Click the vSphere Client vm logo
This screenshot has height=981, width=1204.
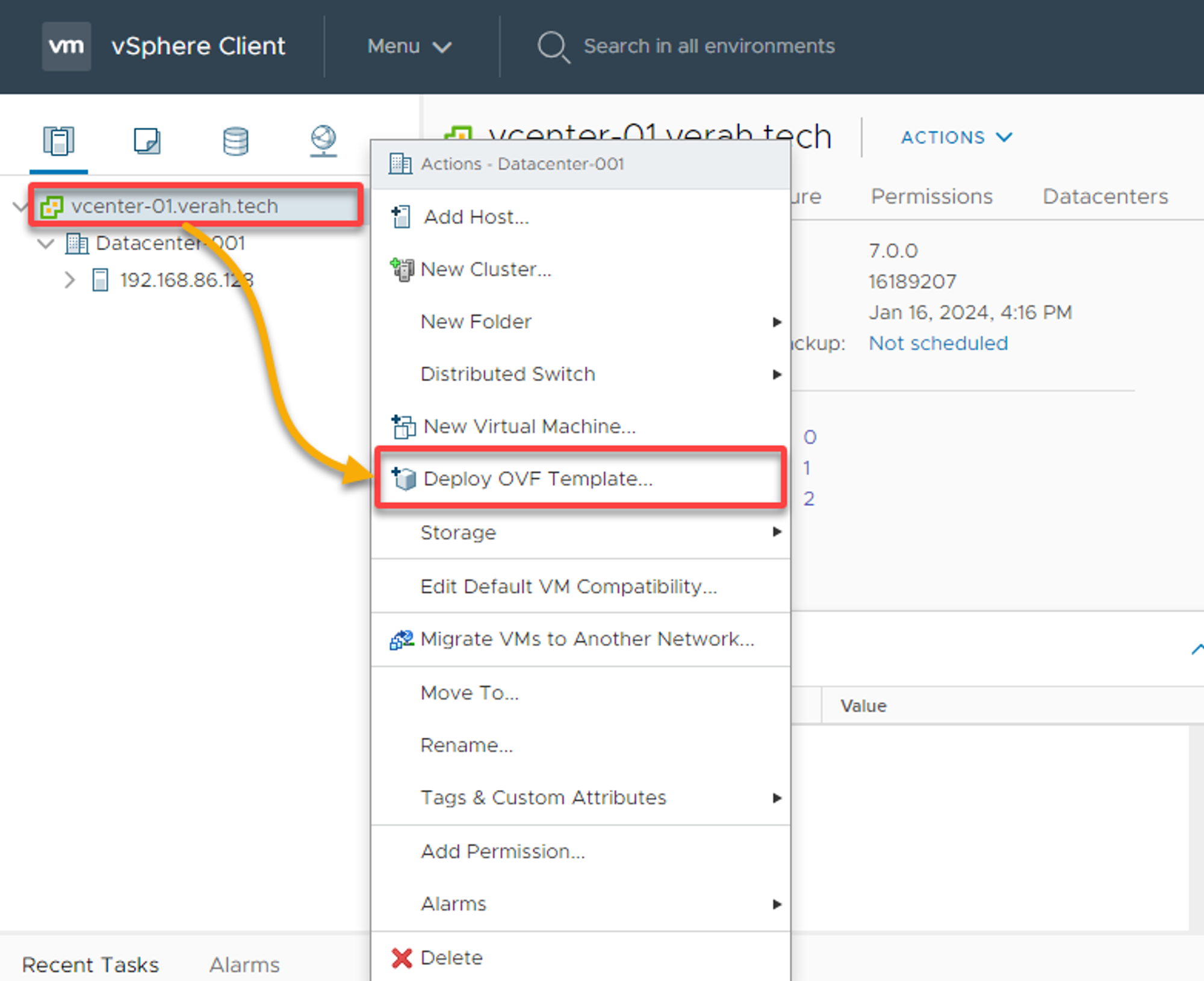coord(66,46)
